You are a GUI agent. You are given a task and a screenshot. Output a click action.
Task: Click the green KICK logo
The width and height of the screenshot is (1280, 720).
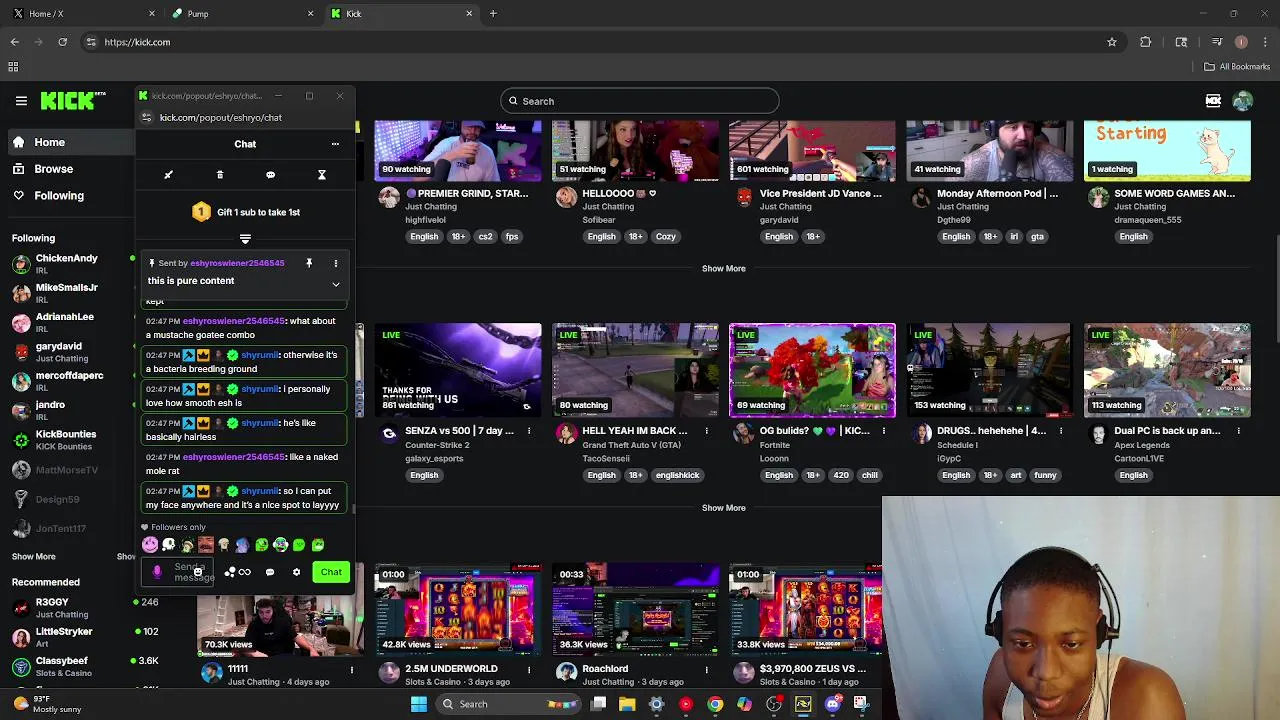pos(73,101)
